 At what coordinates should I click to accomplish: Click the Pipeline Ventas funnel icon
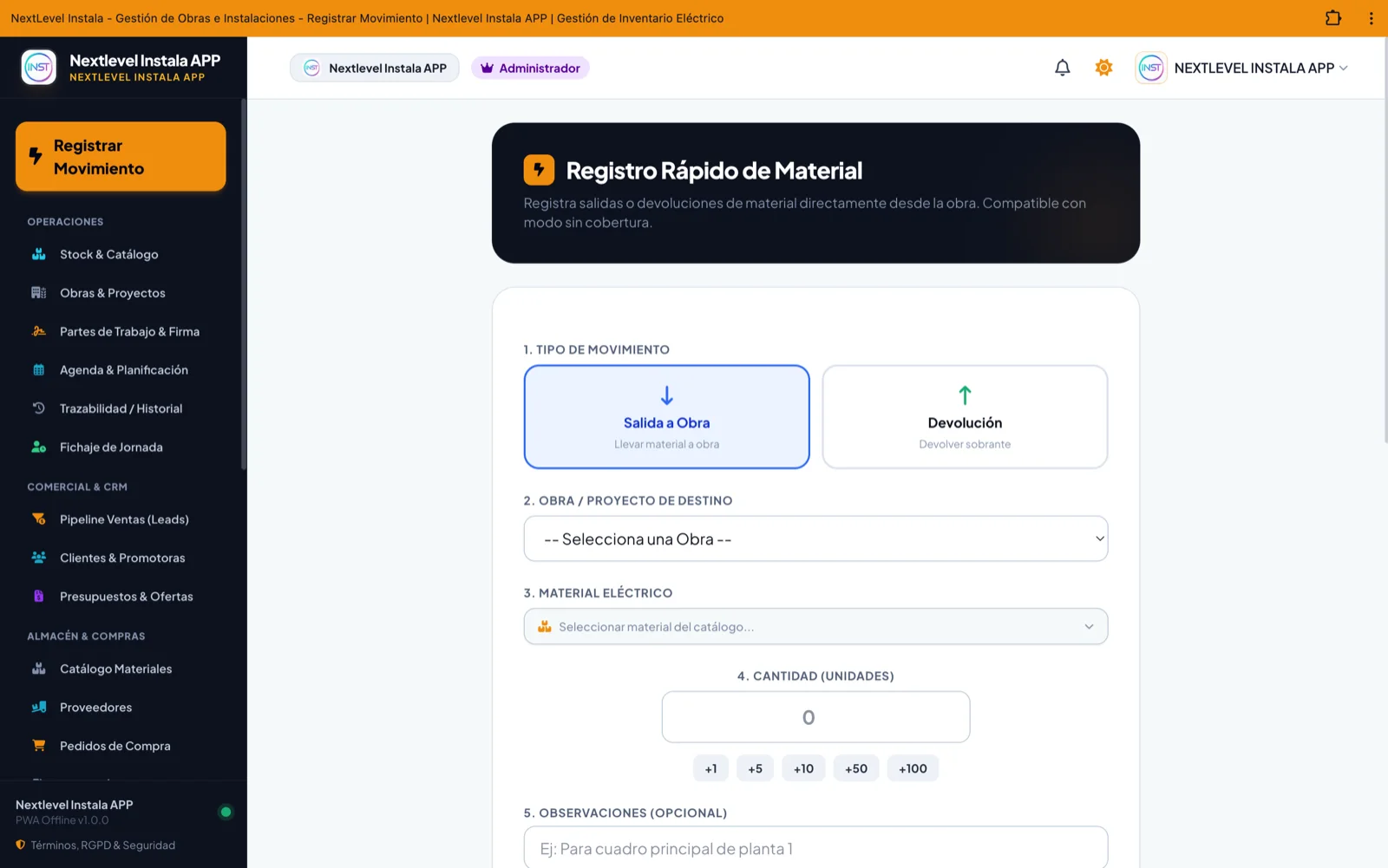coord(39,519)
